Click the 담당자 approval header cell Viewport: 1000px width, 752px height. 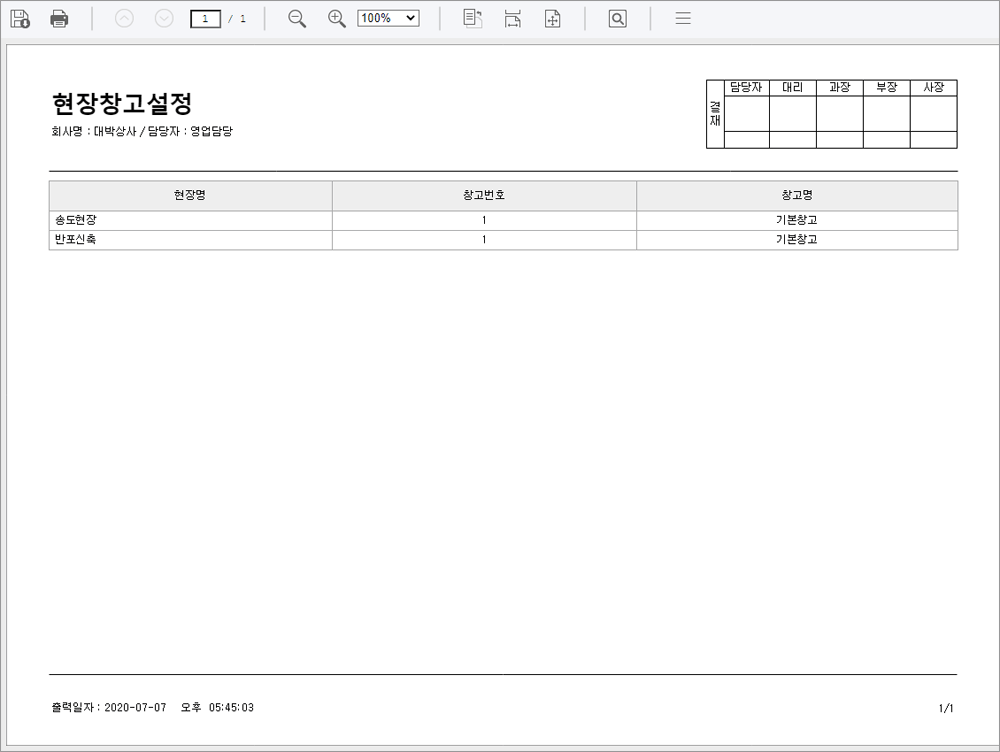pyautogui.click(x=746, y=87)
